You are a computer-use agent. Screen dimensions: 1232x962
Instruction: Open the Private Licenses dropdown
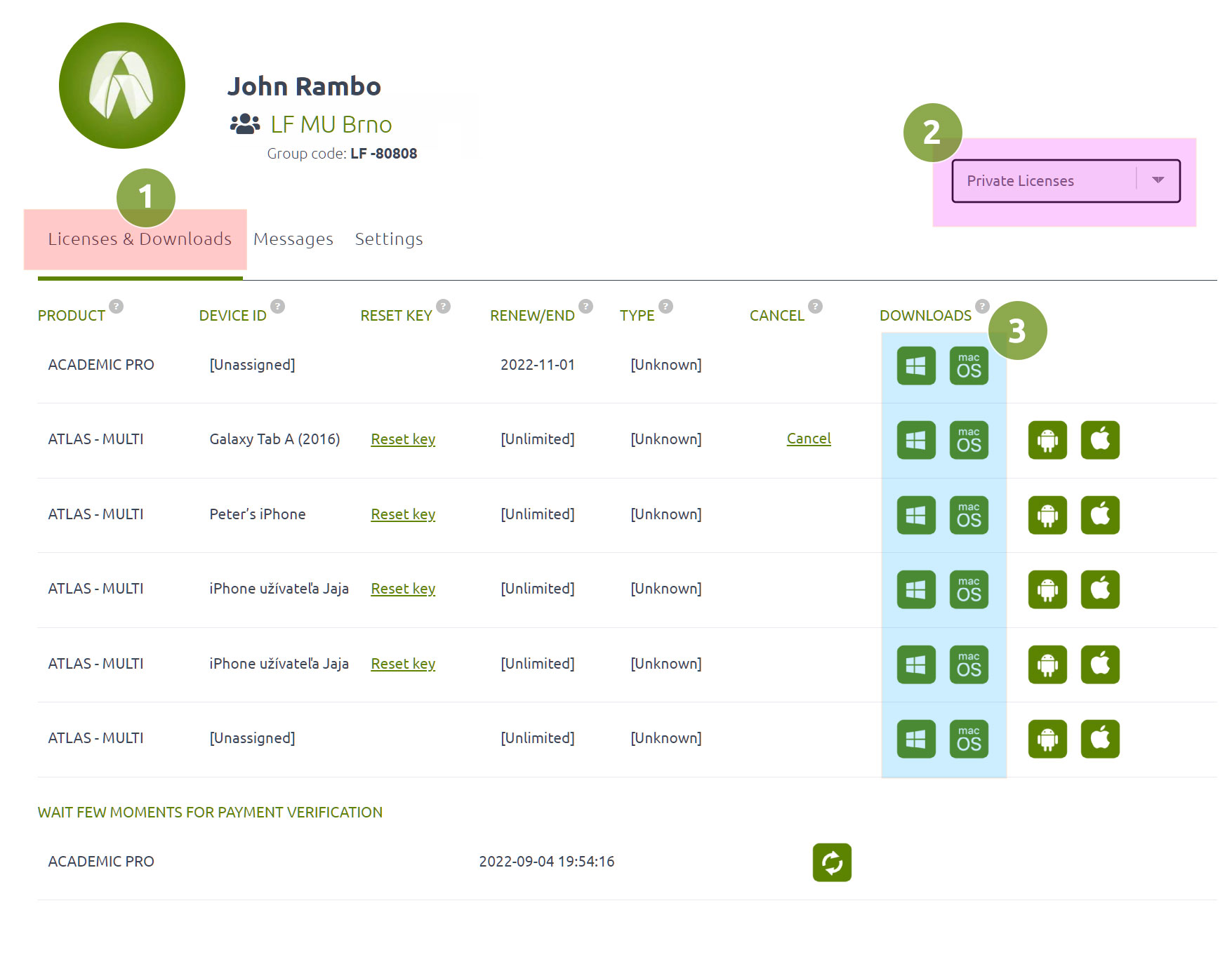point(1066,181)
